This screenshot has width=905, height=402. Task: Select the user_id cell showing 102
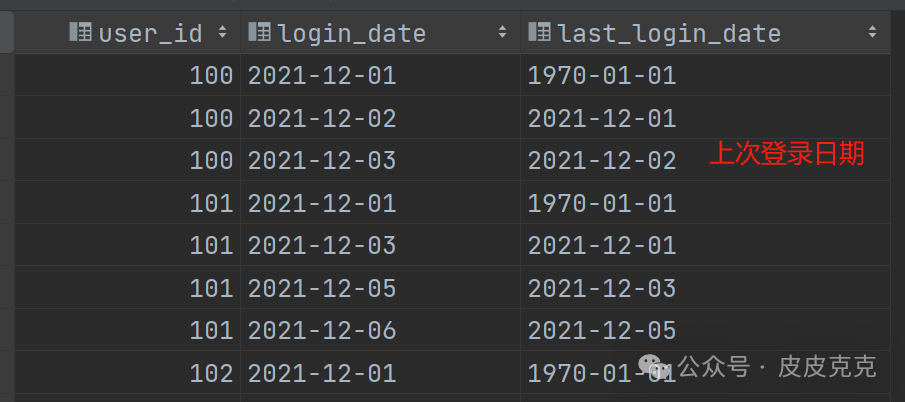(128, 373)
